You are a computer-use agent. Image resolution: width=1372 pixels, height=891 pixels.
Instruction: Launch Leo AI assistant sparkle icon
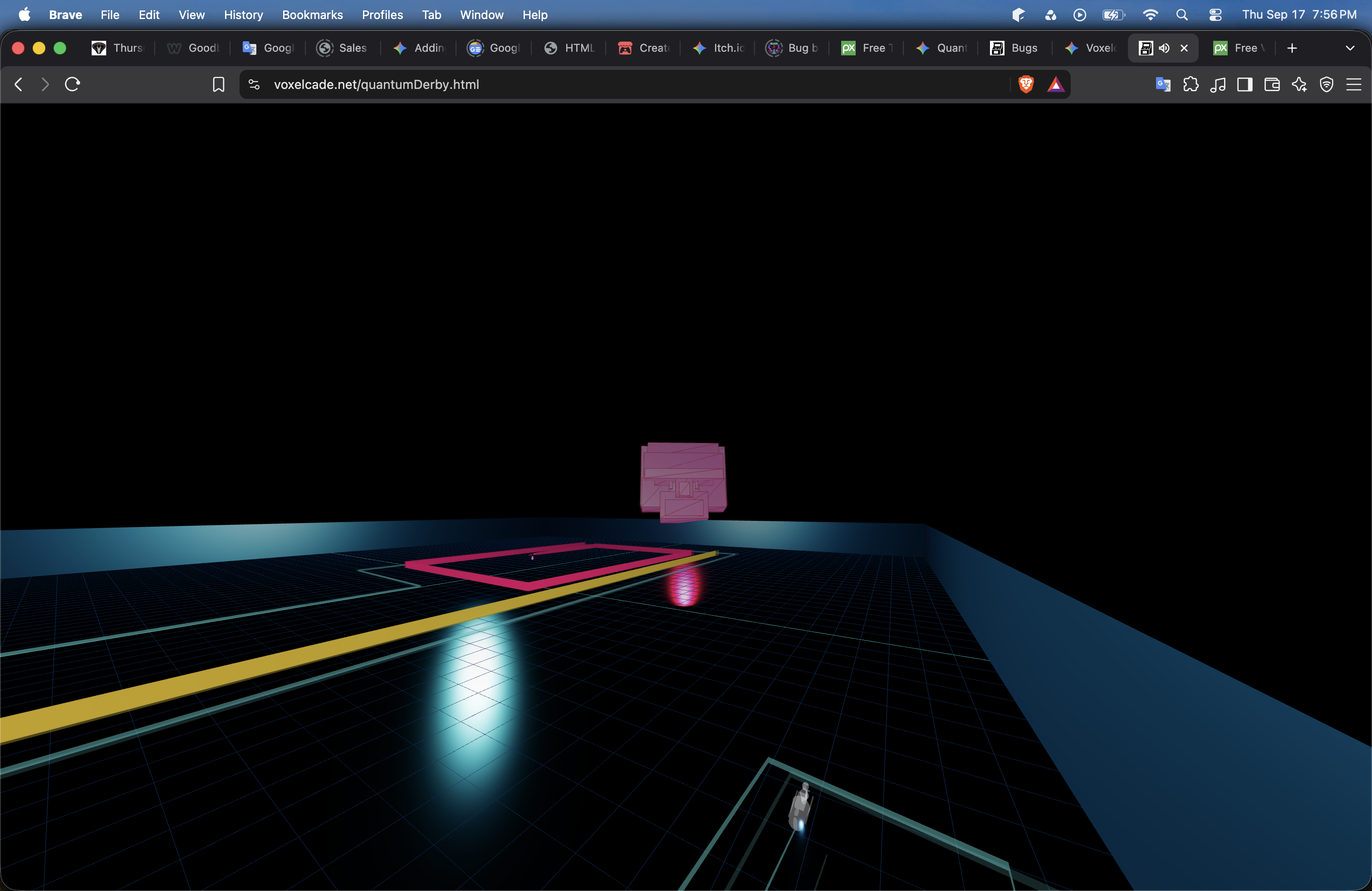(1299, 85)
